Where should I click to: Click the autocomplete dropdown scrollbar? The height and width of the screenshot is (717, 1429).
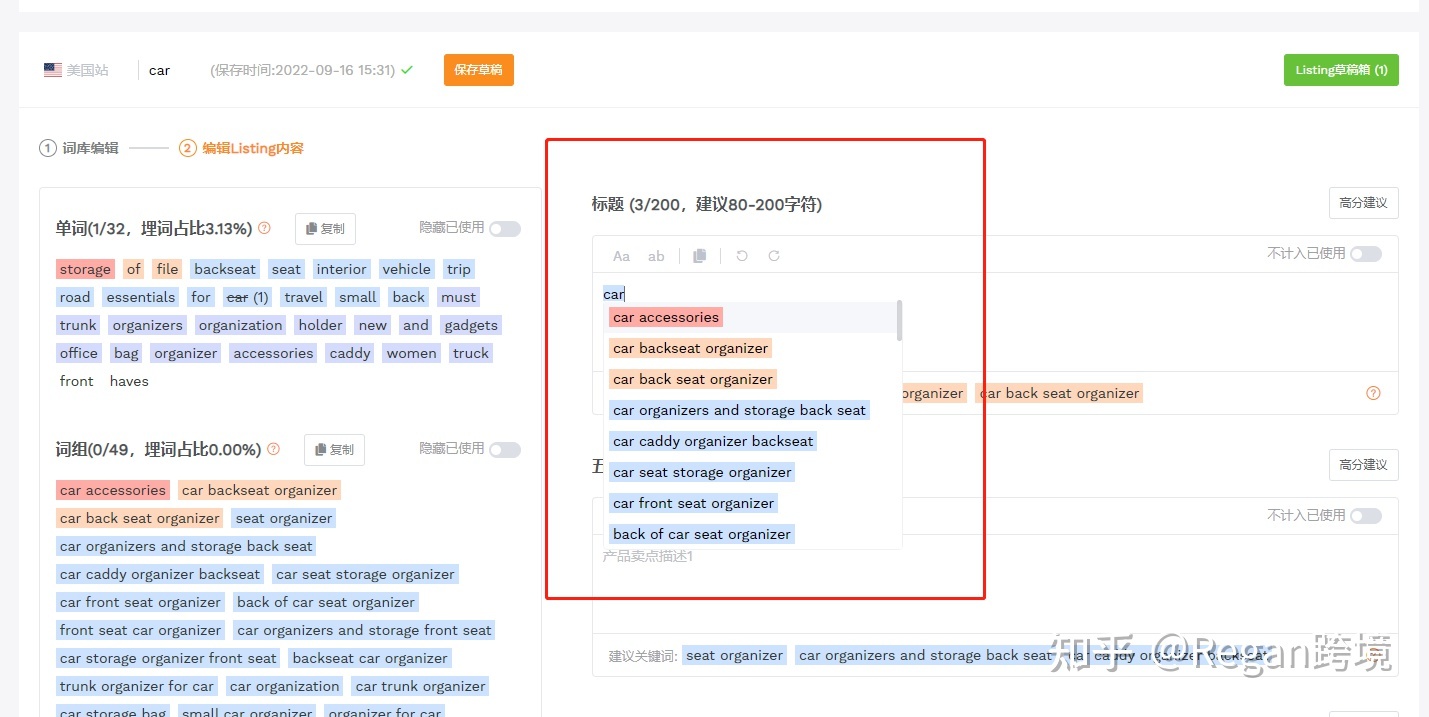click(x=900, y=321)
